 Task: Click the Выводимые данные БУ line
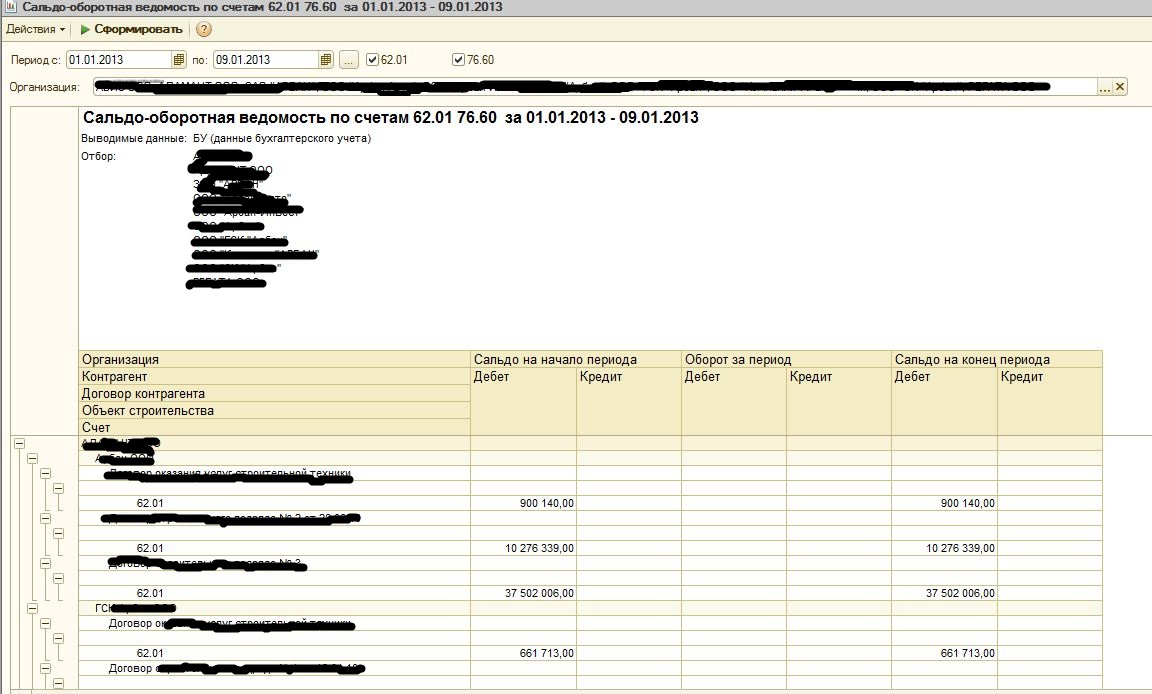click(x=226, y=138)
